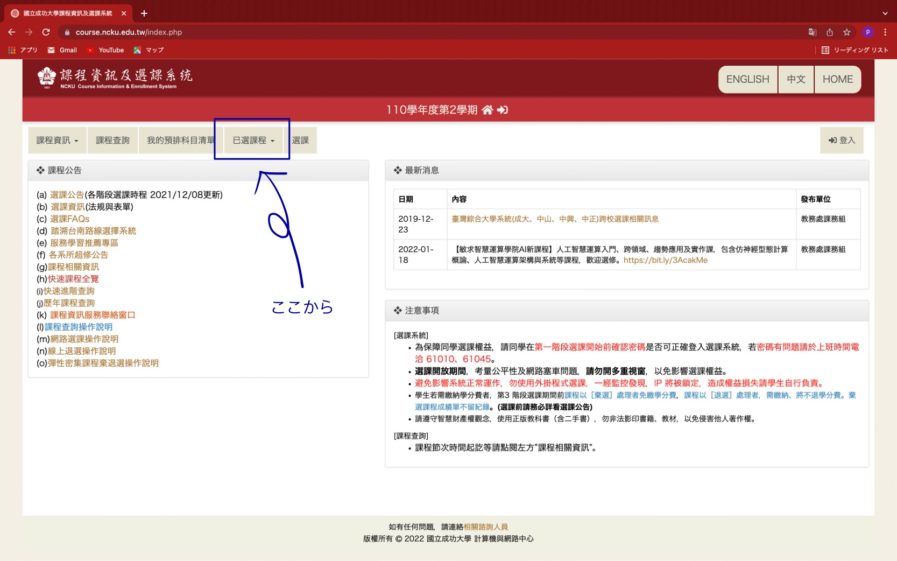Open the 快速課程全覽 link
The height and width of the screenshot is (561, 897).
coord(71,279)
